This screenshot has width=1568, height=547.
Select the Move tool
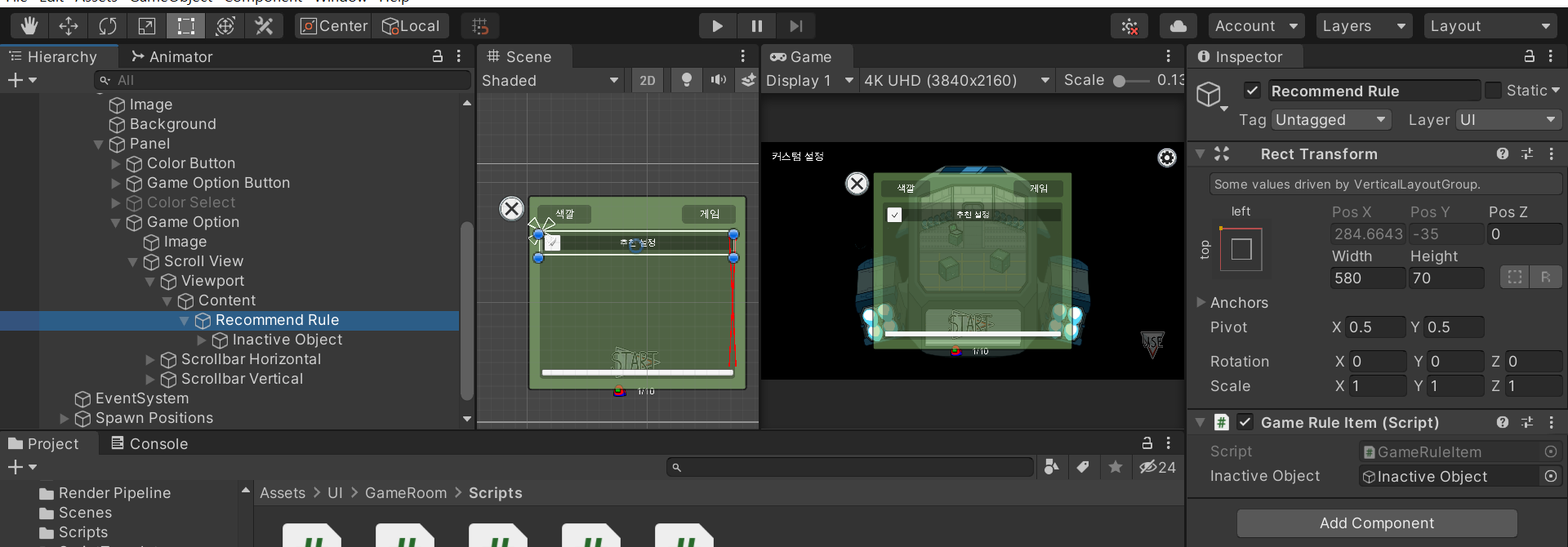(69, 26)
